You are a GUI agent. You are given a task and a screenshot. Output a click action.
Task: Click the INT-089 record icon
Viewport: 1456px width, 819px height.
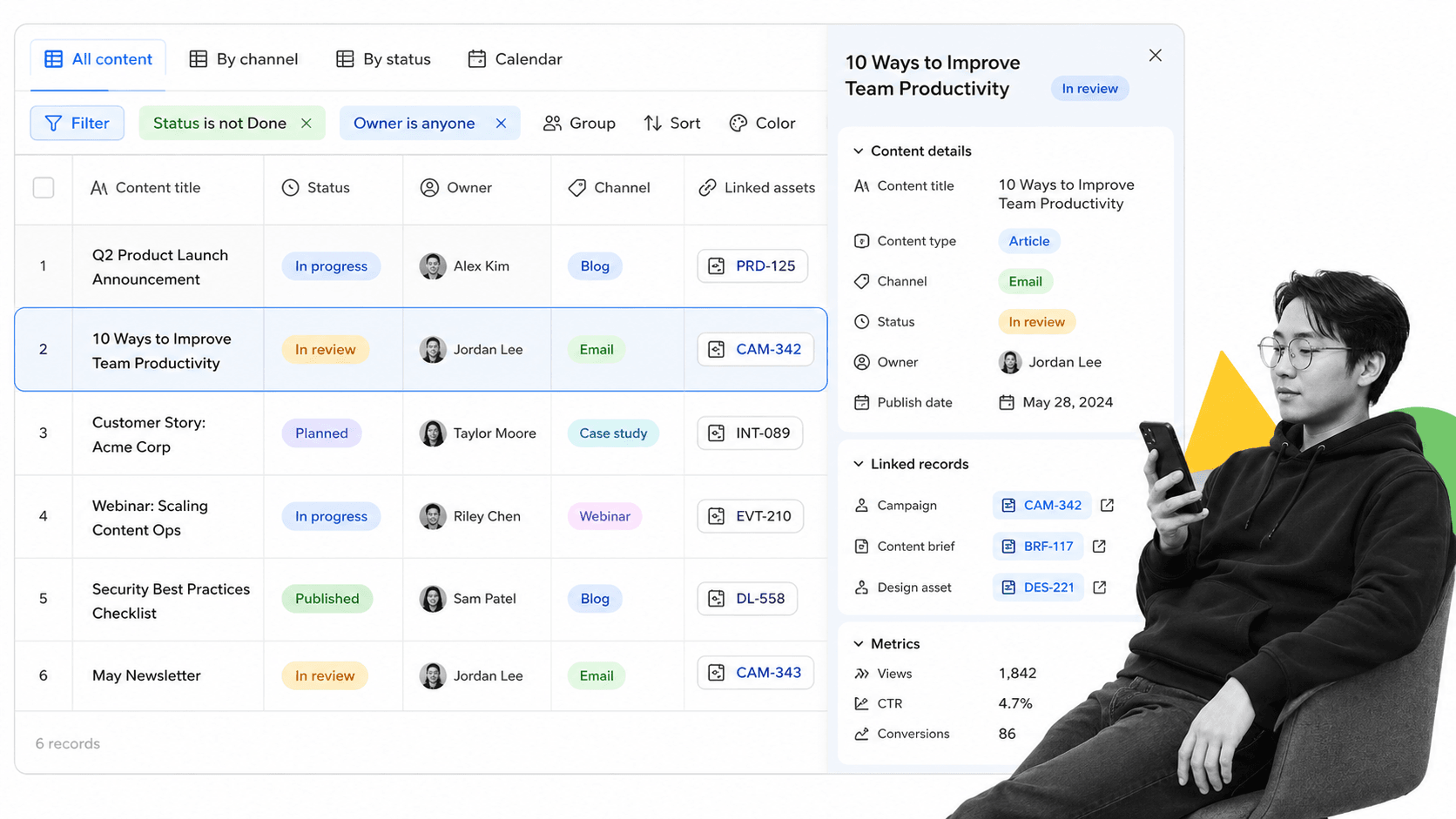[717, 433]
